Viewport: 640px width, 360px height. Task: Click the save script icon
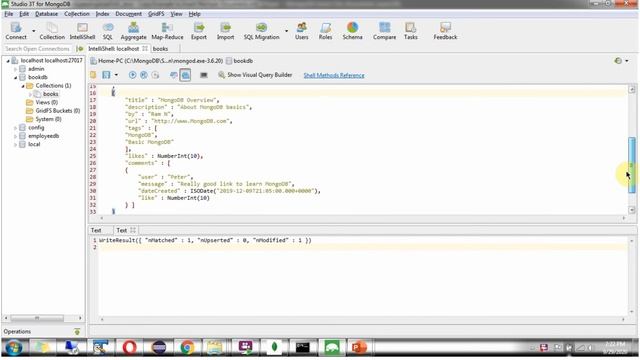coord(106,75)
